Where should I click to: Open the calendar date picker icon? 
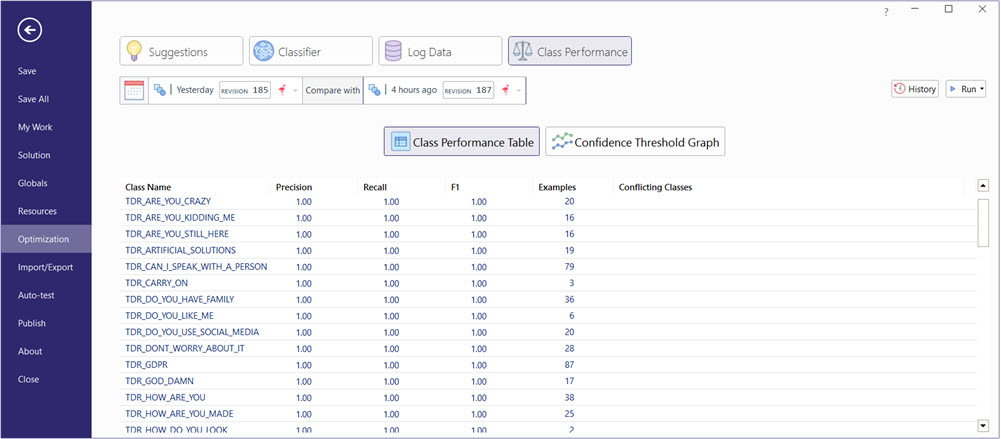click(x=134, y=90)
